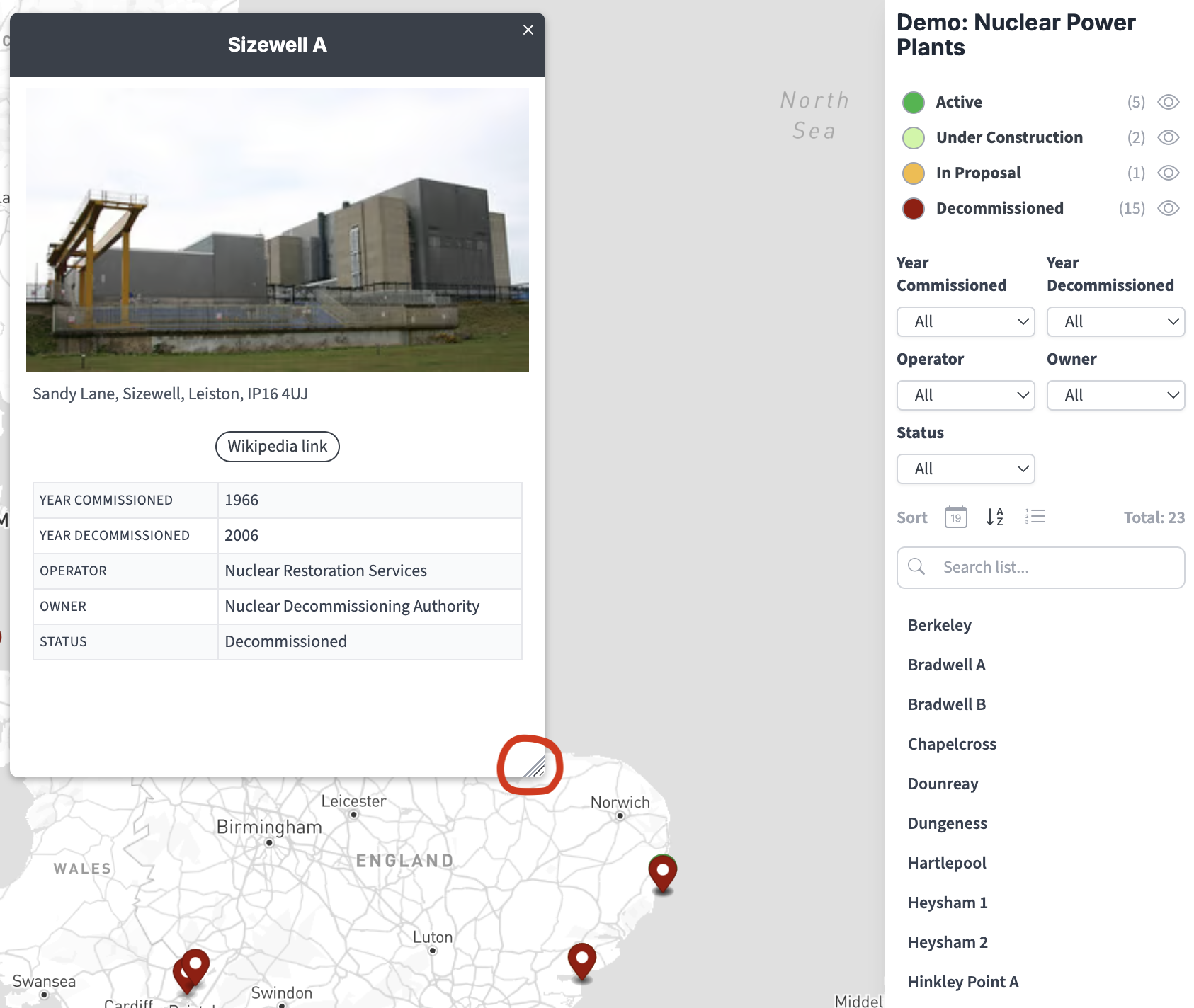Click the In Proposal orange color swatch
The height and width of the screenshot is (1008, 1194).
(913, 173)
